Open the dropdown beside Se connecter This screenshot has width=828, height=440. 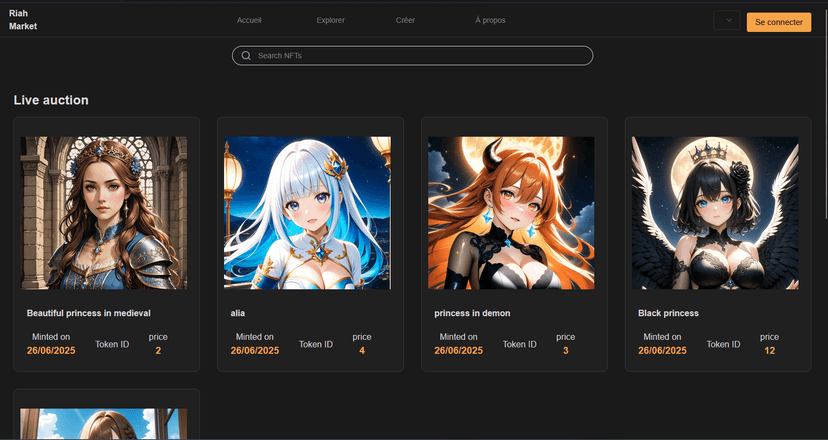coord(727,21)
